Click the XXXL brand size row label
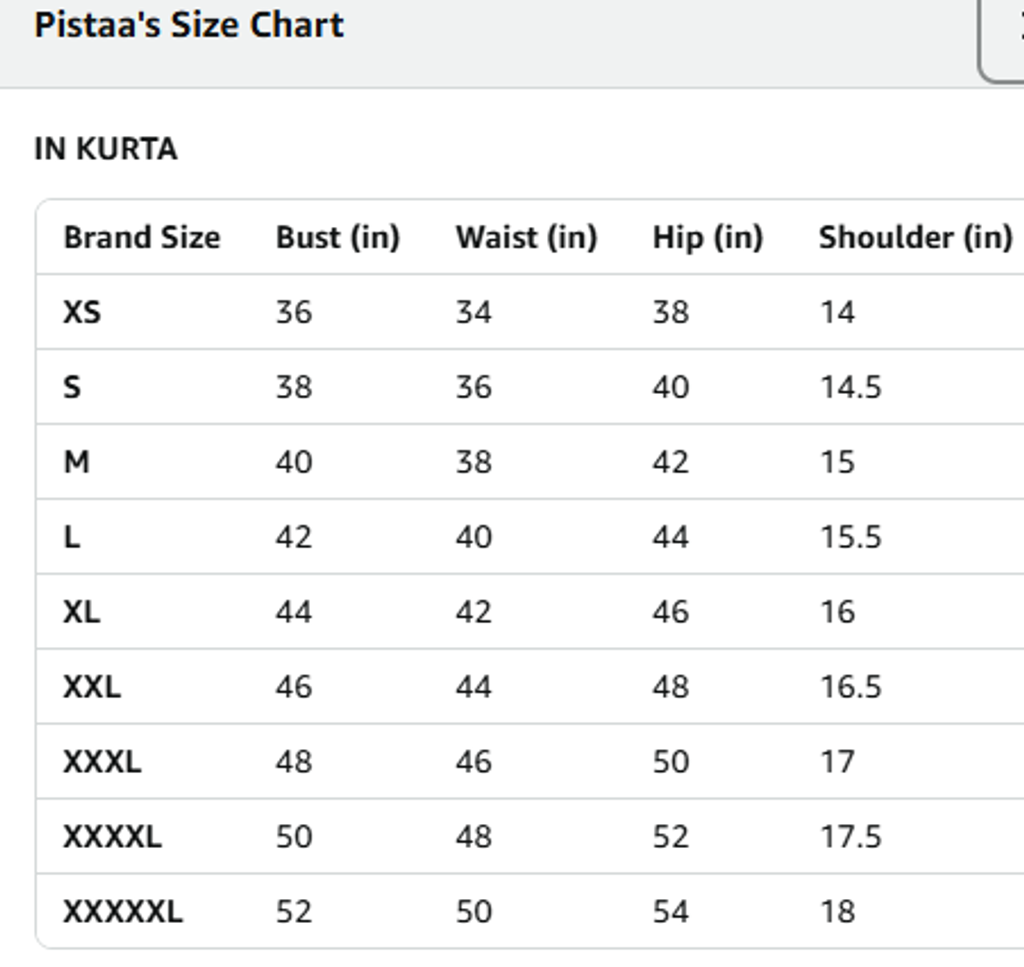Image resolution: width=1024 pixels, height=967 pixels. tap(102, 762)
